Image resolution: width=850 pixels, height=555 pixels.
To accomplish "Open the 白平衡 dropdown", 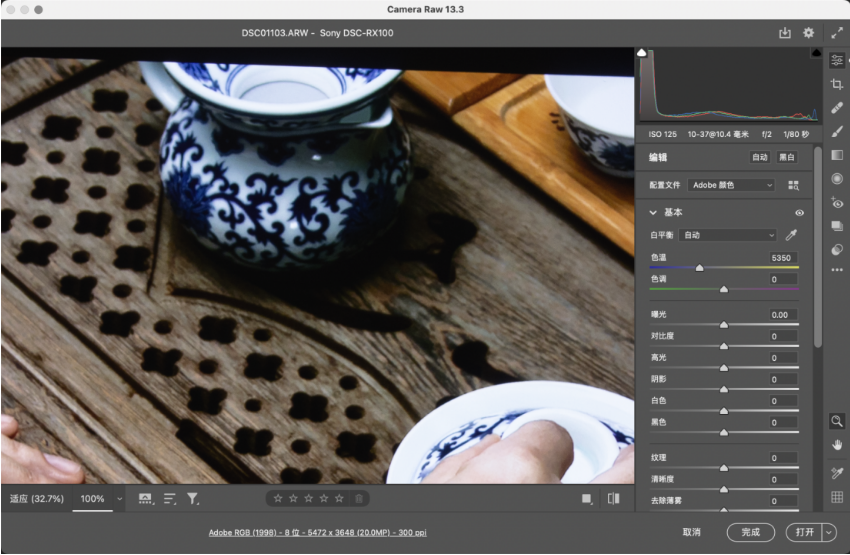I will pos(727,235).
